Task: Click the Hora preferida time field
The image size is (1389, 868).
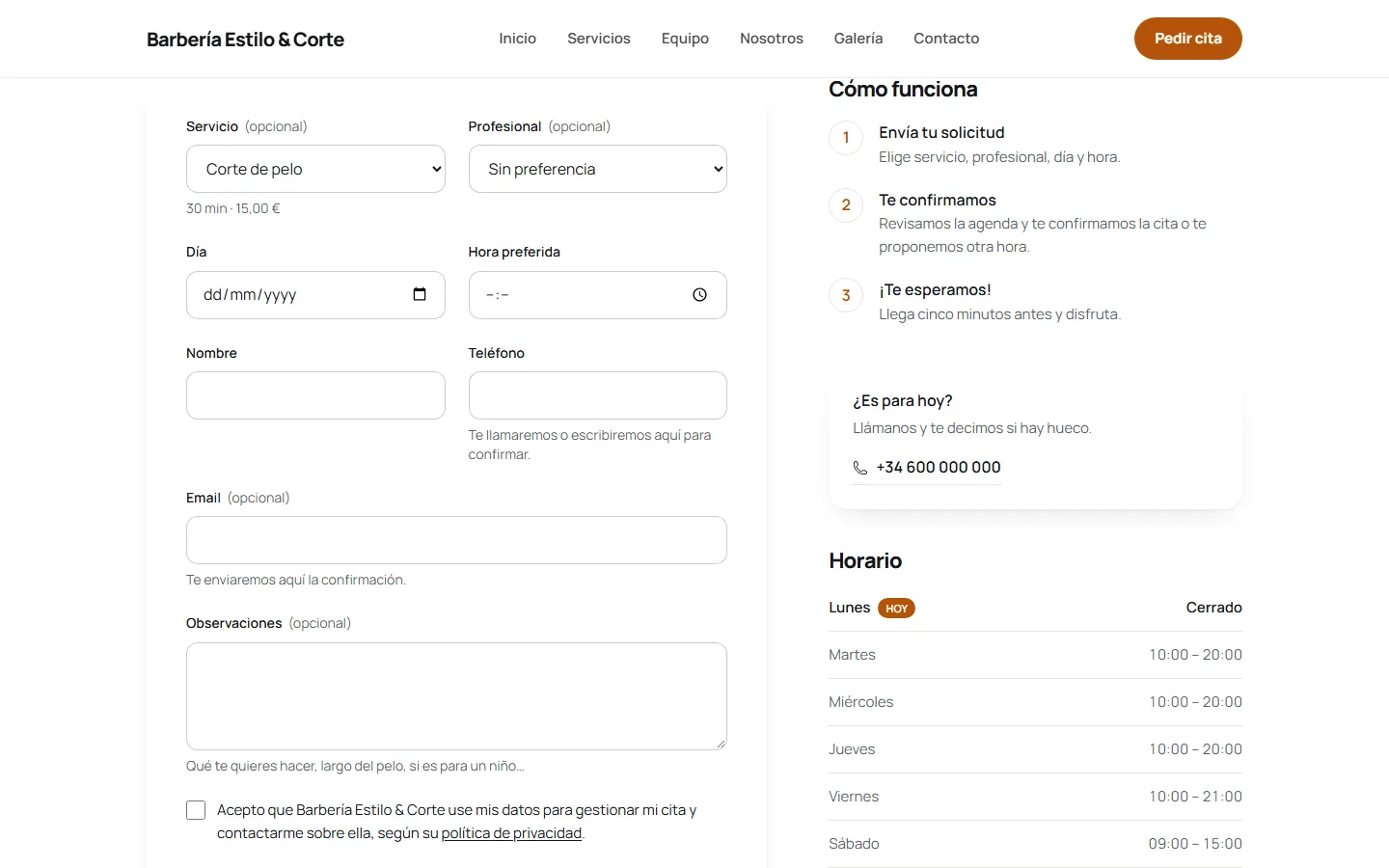Action: pos(598,295)
